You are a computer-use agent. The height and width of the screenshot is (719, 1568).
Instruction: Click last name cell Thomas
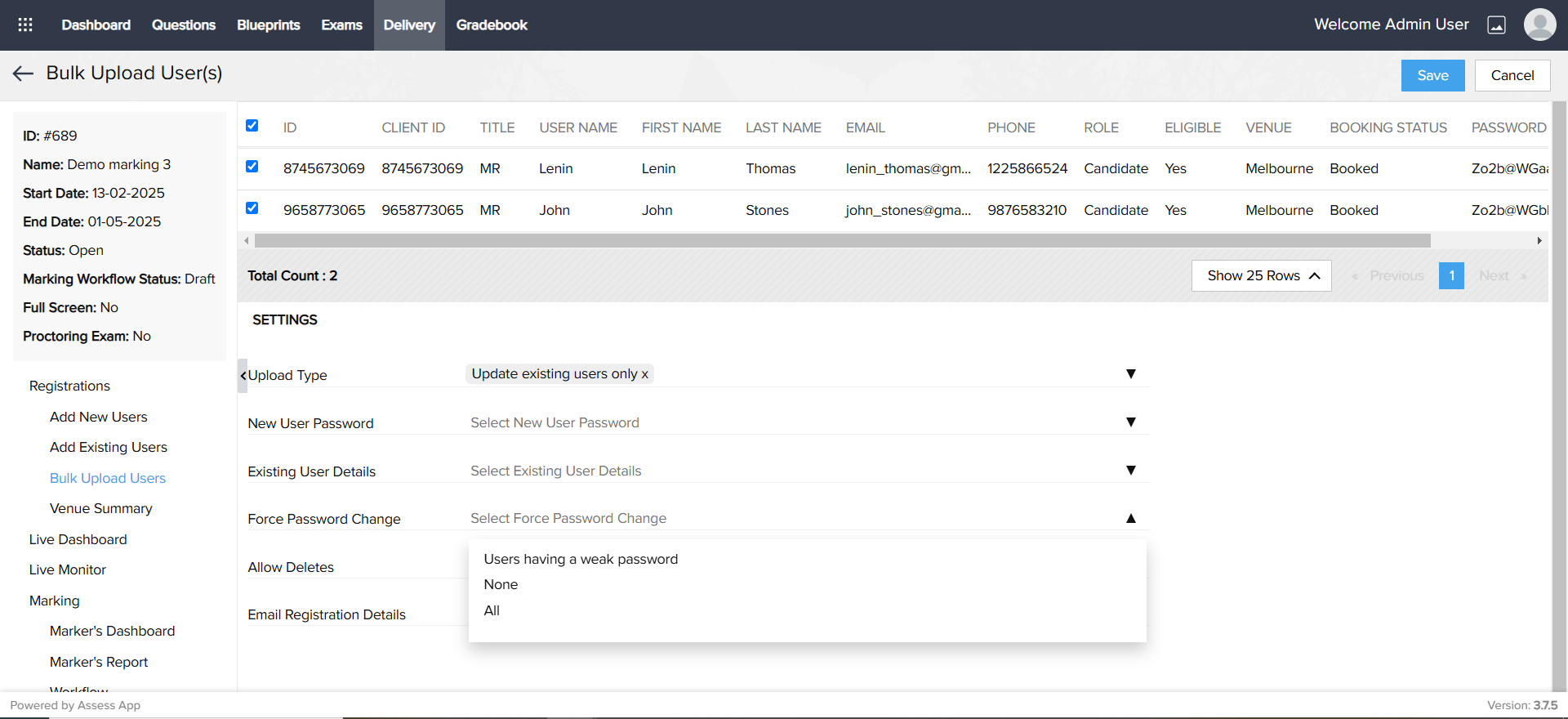pyautogui.click(x=770, y=168)
